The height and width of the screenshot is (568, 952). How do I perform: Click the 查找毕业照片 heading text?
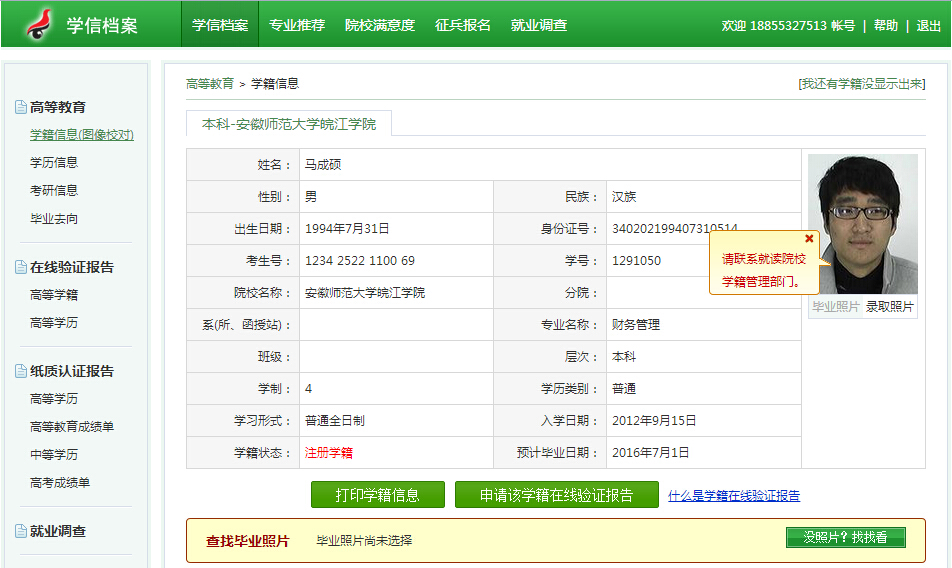(248, 541)
